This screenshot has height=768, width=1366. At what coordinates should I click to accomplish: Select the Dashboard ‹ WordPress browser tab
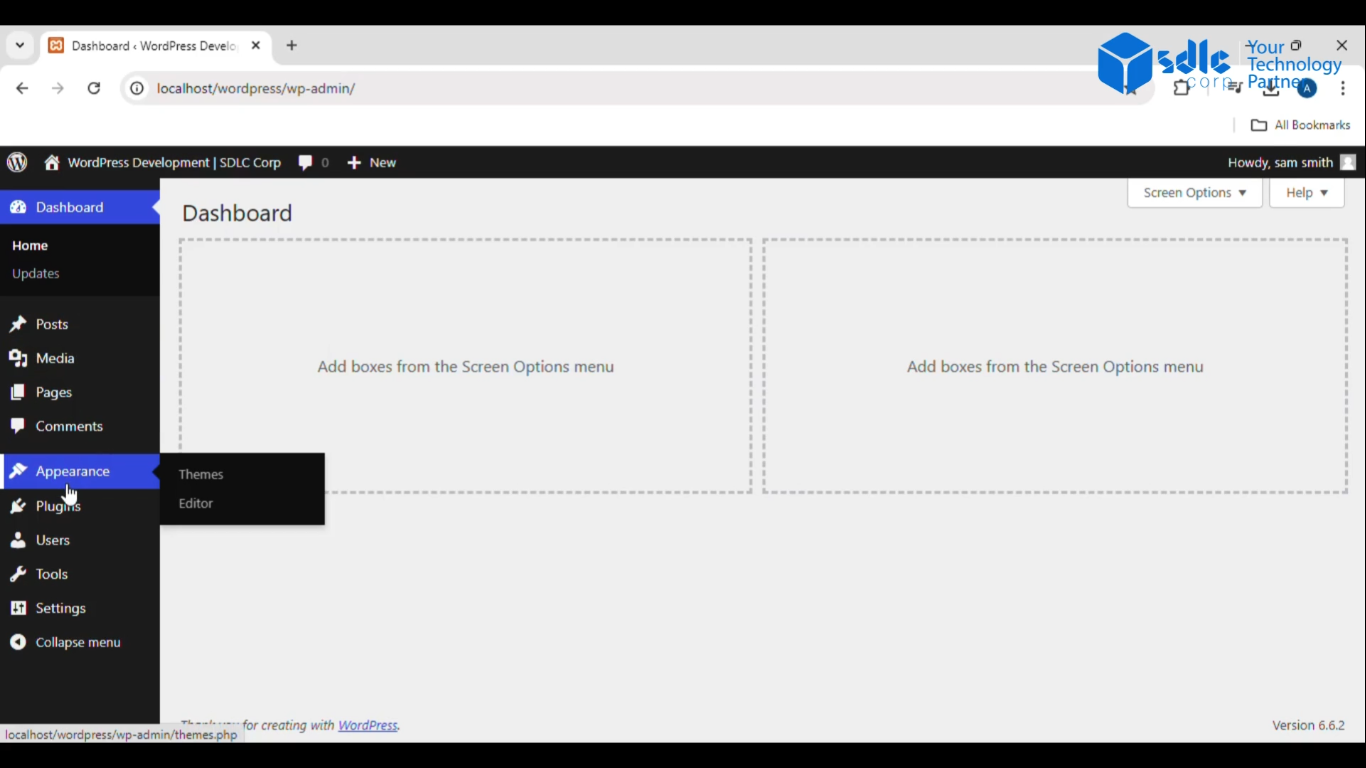[155, 45]
